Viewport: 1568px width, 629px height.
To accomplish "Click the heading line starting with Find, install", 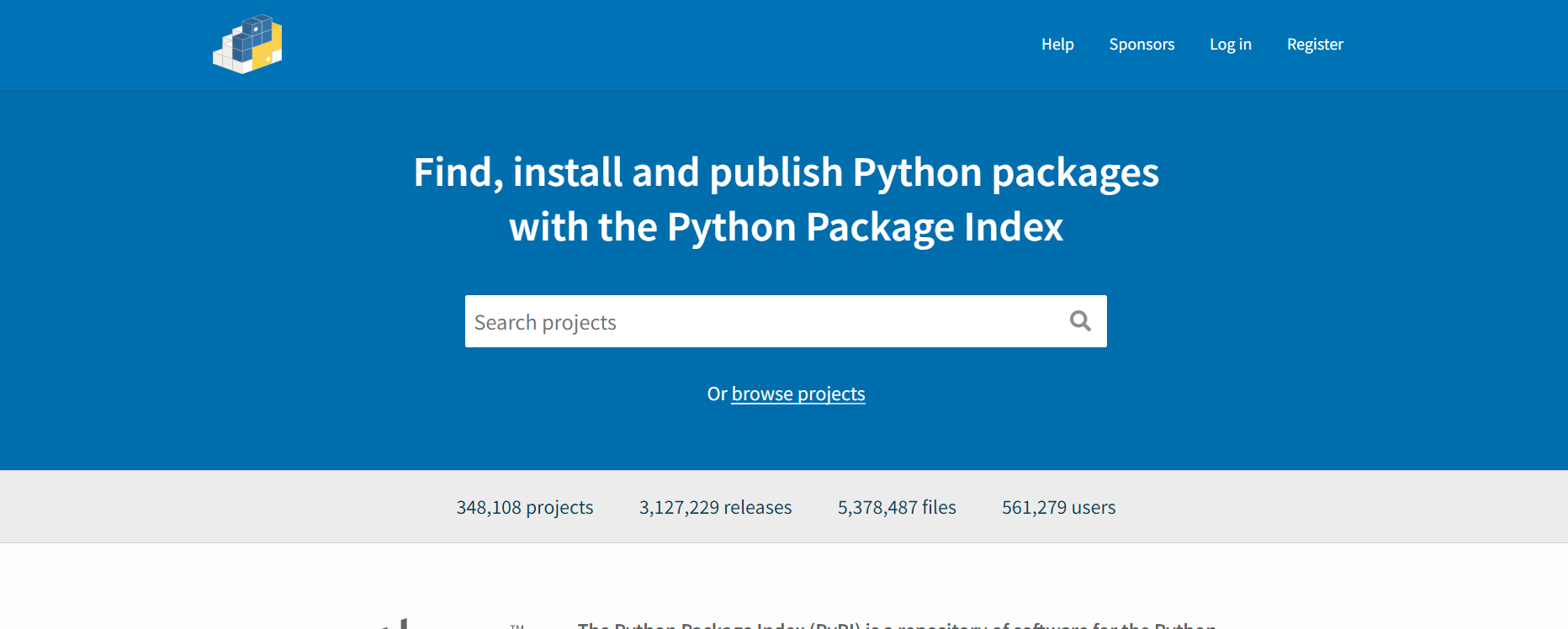I will pos(786,173).
